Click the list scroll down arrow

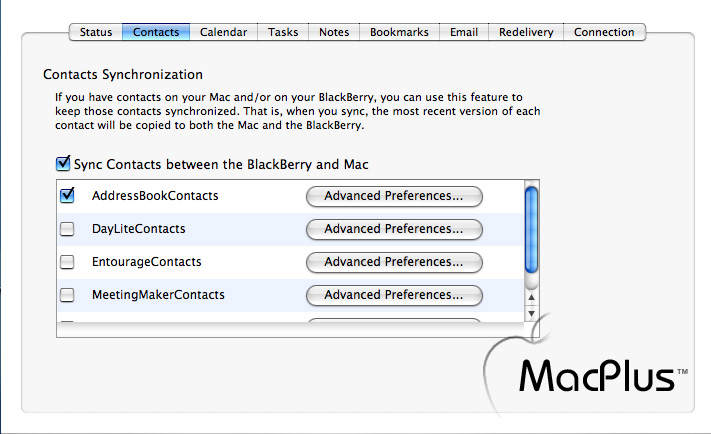(531, 313)
